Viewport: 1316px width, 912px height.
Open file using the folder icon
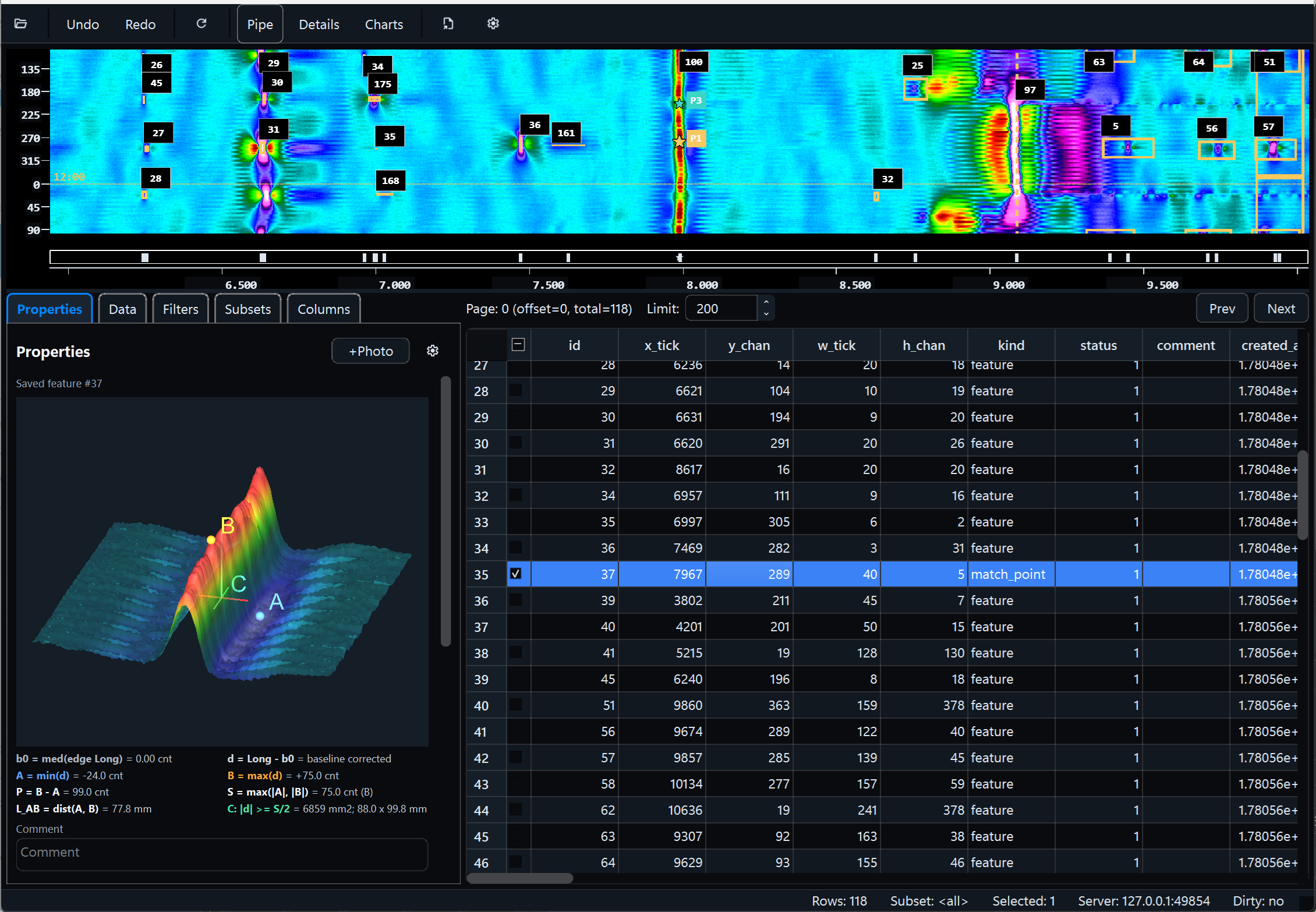coord(21,24)
